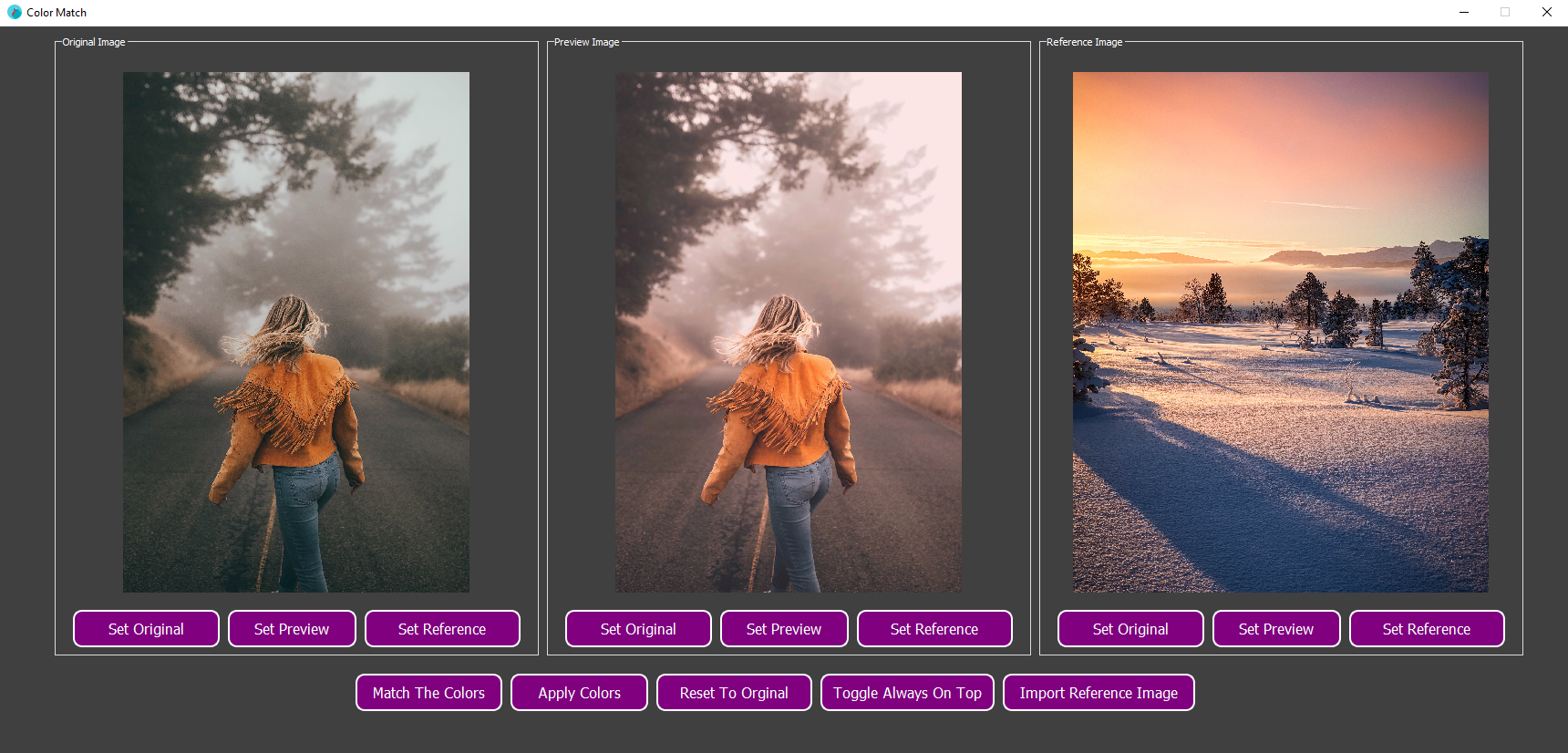This screenshot has height=753, width=1568.
Task: Close the Color Match window
Action: click(1547, 13)
